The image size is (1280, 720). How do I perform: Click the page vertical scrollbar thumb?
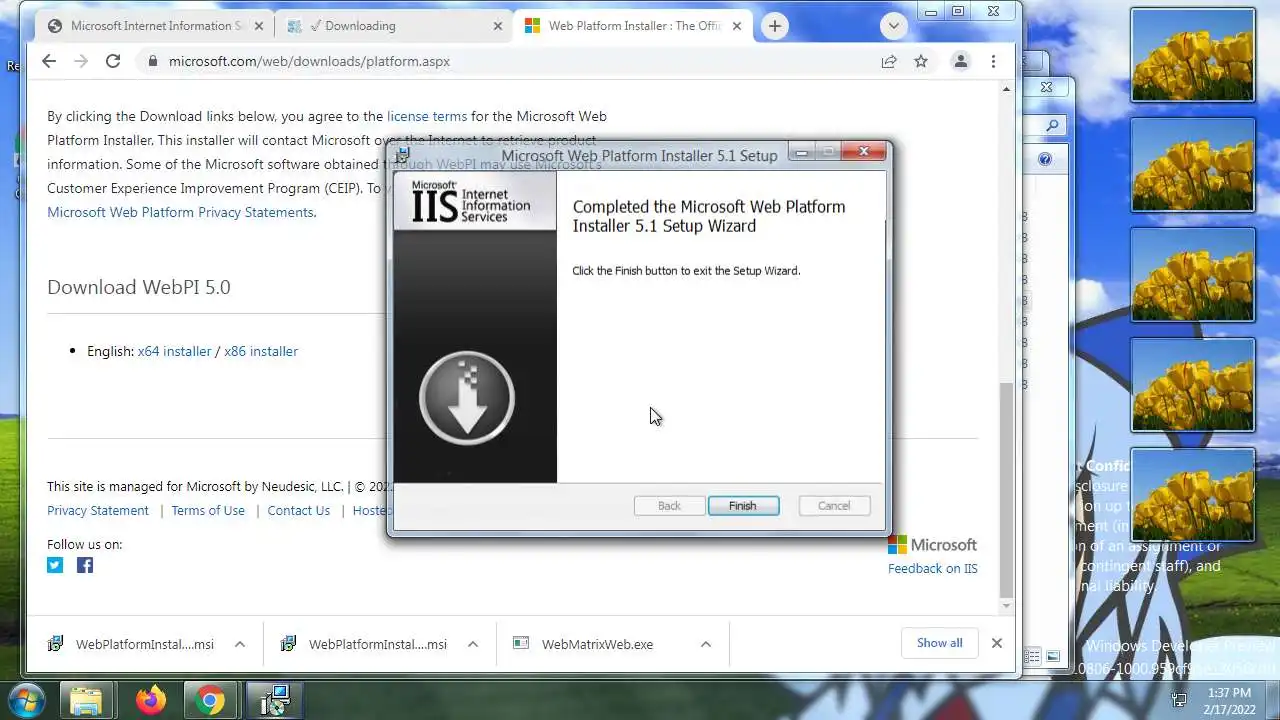click(x=1007, y=488)
